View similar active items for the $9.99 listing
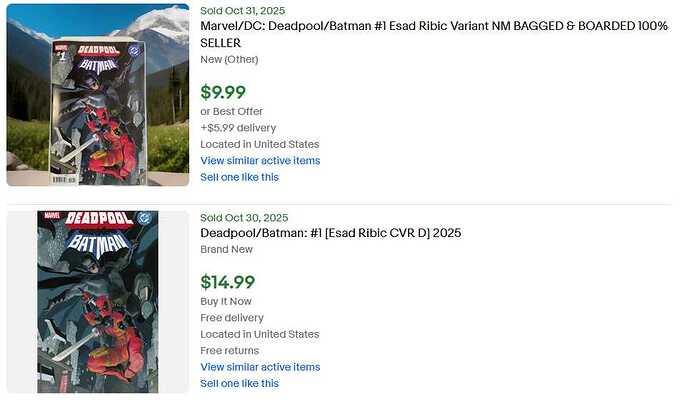The height and width of the screenshot is (402, 690). tap(260, 160)
